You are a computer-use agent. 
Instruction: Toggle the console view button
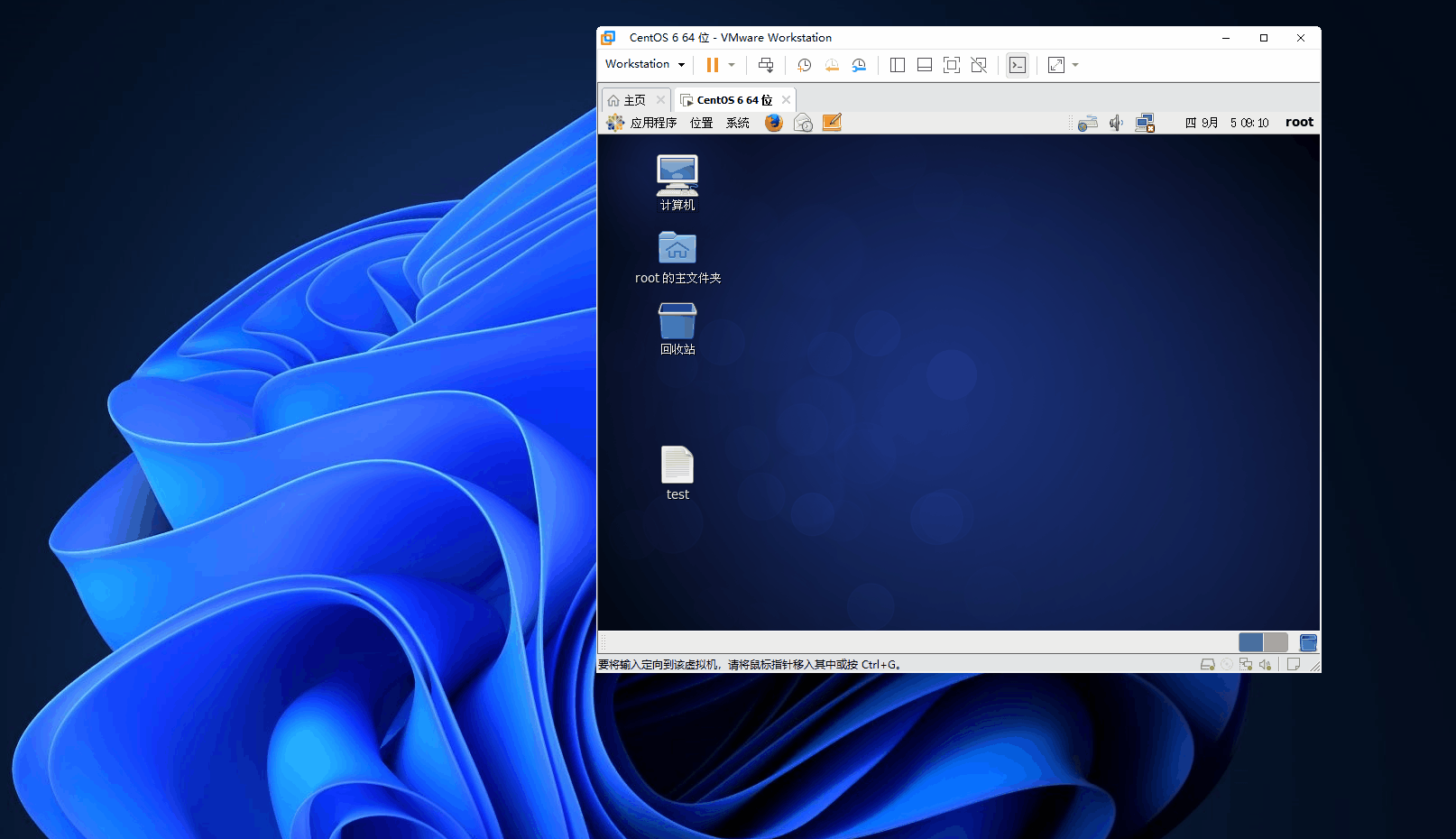point(1018,65)
